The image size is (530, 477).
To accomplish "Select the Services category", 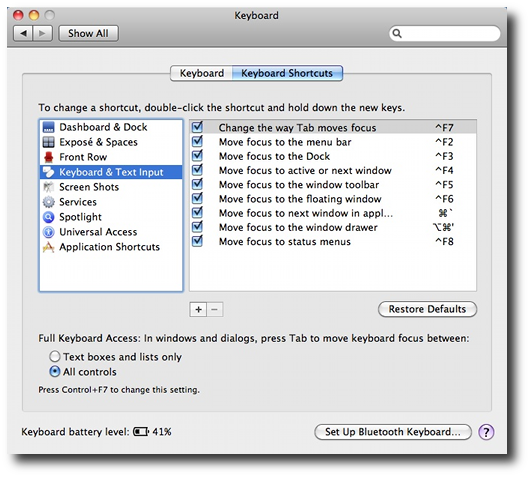I will (111, 202).
